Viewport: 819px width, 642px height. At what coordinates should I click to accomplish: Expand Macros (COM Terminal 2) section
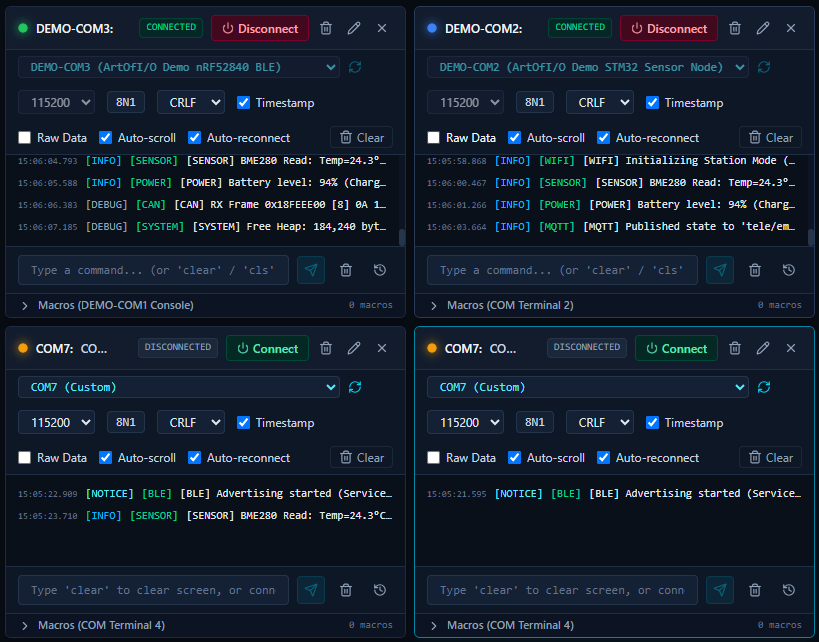pos(614,305)
